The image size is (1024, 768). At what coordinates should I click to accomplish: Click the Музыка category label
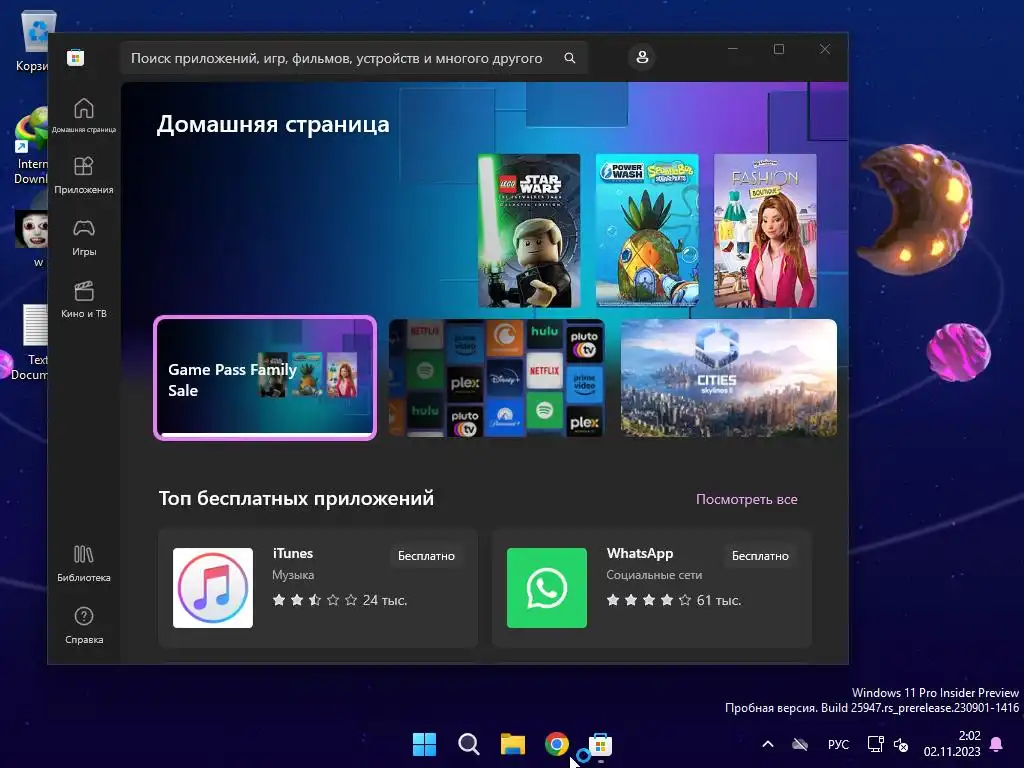[x=293, y=575]
